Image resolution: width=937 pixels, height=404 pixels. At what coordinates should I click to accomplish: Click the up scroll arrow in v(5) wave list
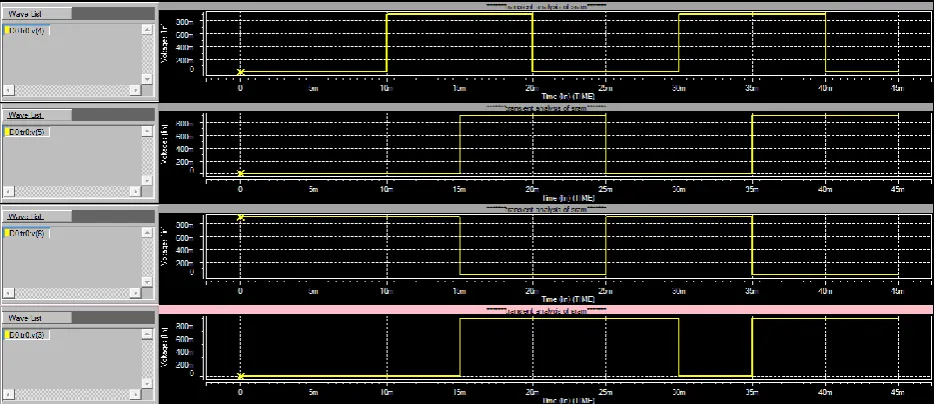point(147,131)
